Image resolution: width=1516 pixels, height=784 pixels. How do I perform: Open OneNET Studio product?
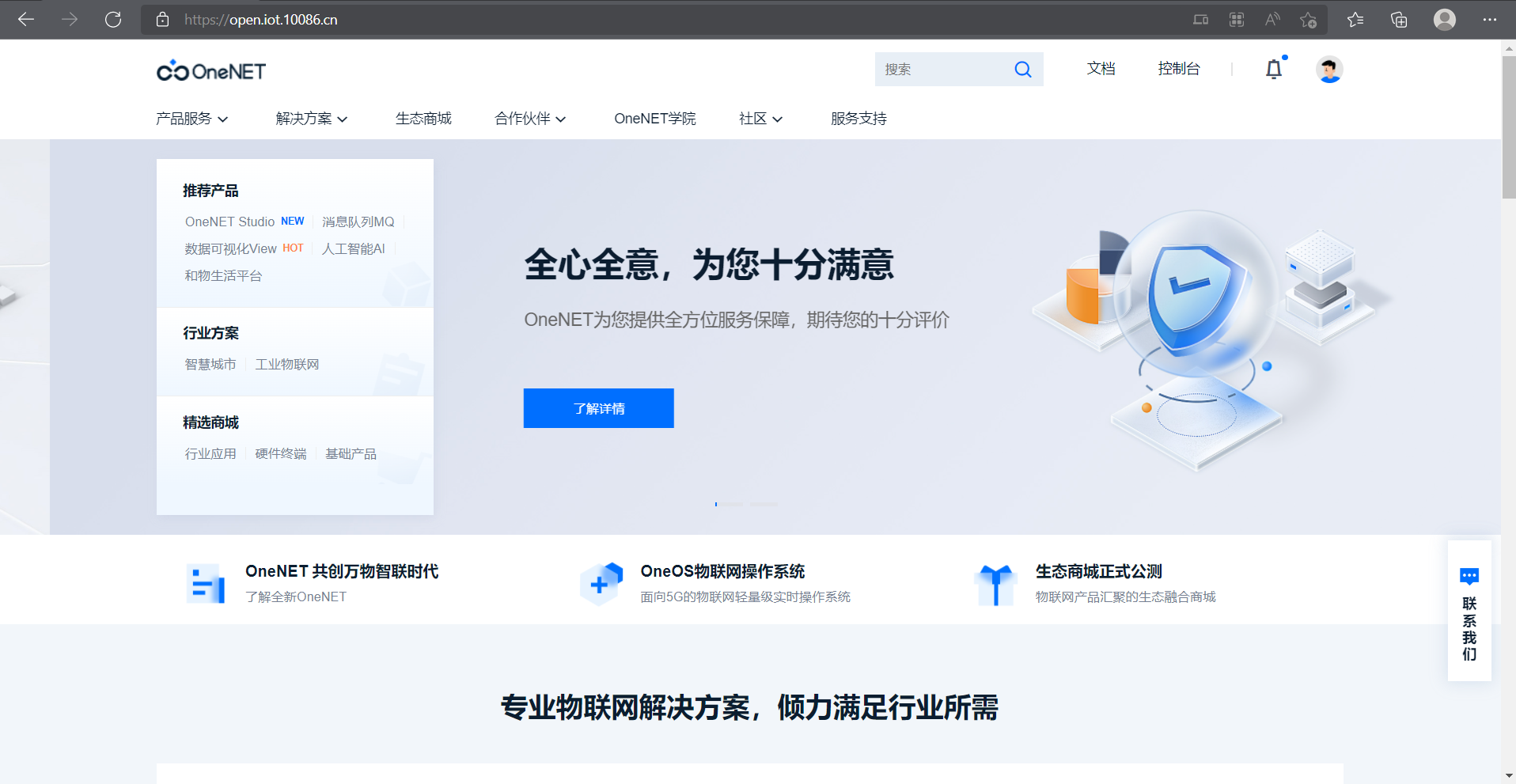point(229,222)
